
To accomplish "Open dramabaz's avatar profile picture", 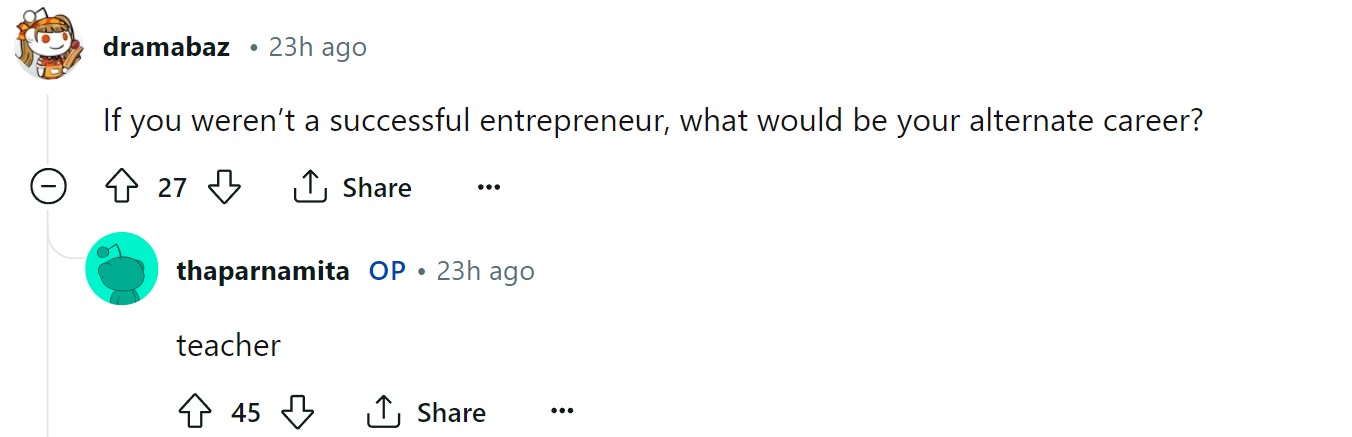I will (x=48, y=47).
